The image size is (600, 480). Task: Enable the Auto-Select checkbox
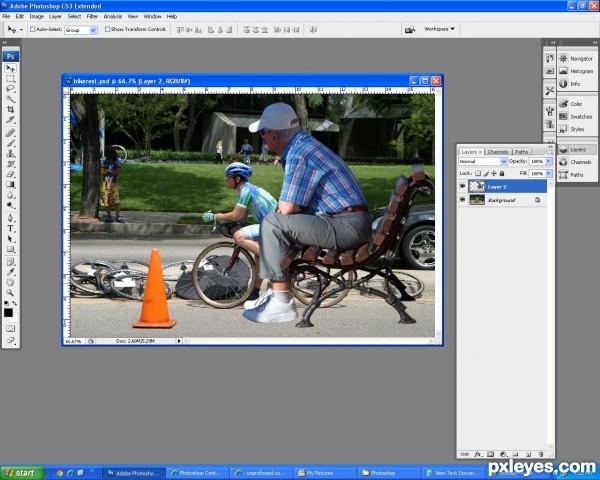coord(33,29)
